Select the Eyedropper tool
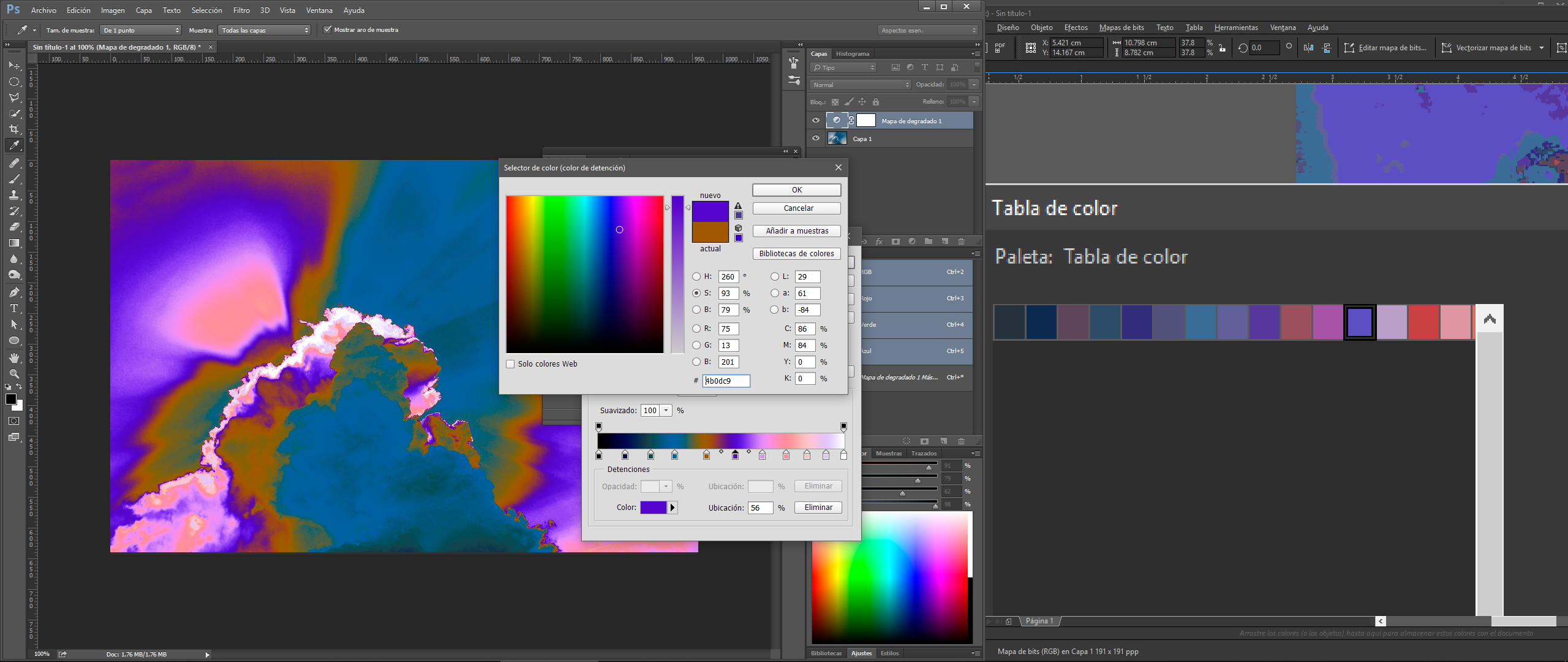This screenshot has width=1568, height=662. click(x=13, y=145)
